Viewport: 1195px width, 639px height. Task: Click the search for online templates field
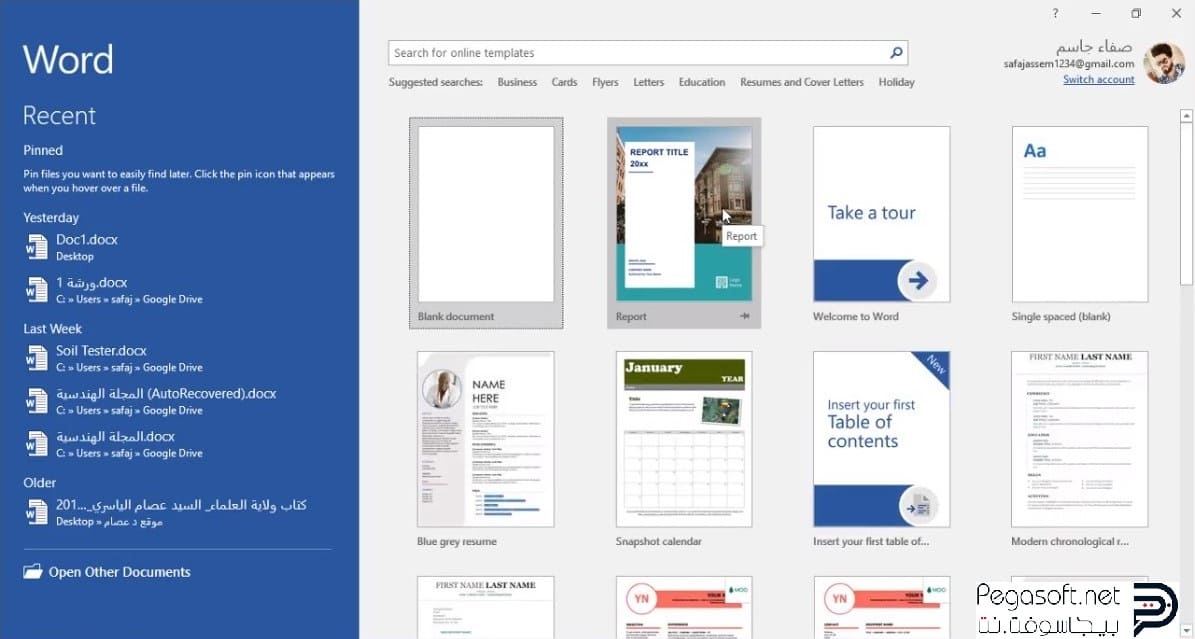[x=648, y=53]
